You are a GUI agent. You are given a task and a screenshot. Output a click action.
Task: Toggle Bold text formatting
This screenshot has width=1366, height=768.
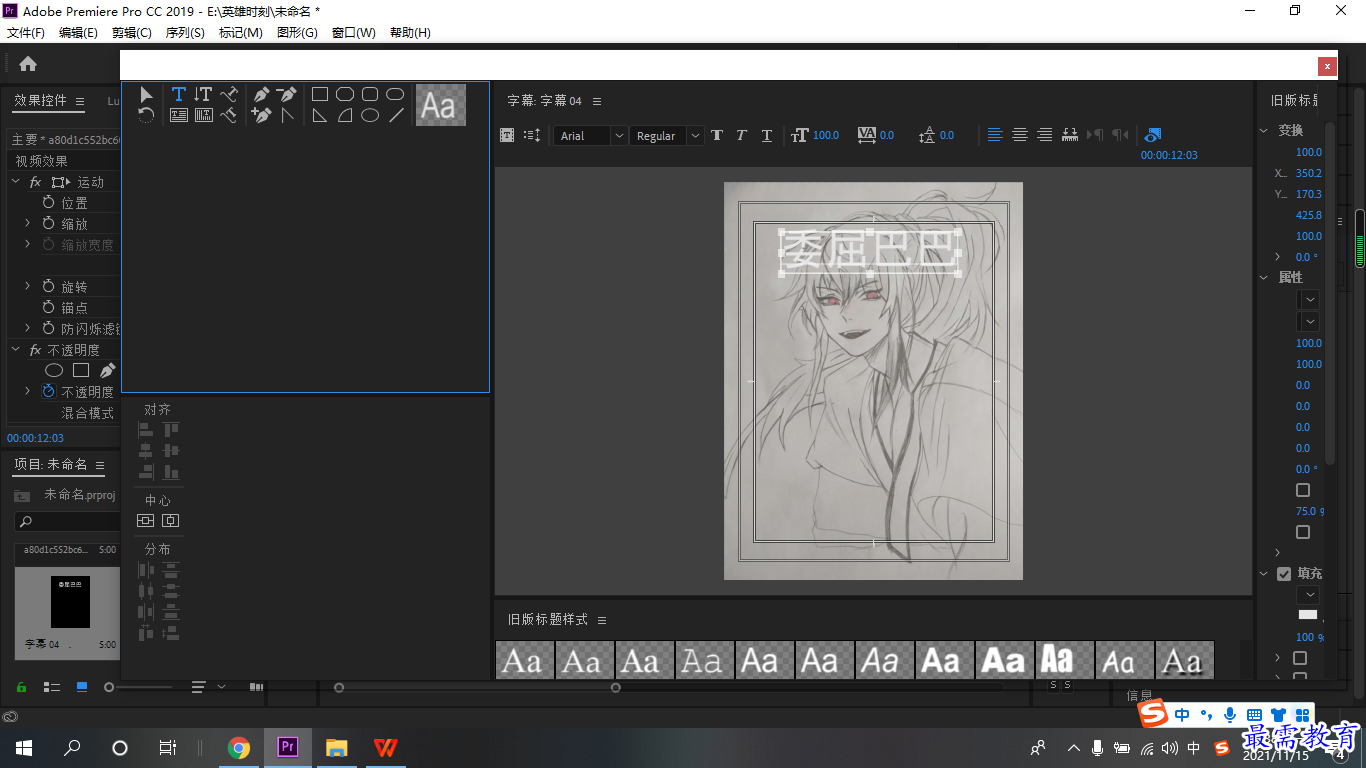[717, 135]
